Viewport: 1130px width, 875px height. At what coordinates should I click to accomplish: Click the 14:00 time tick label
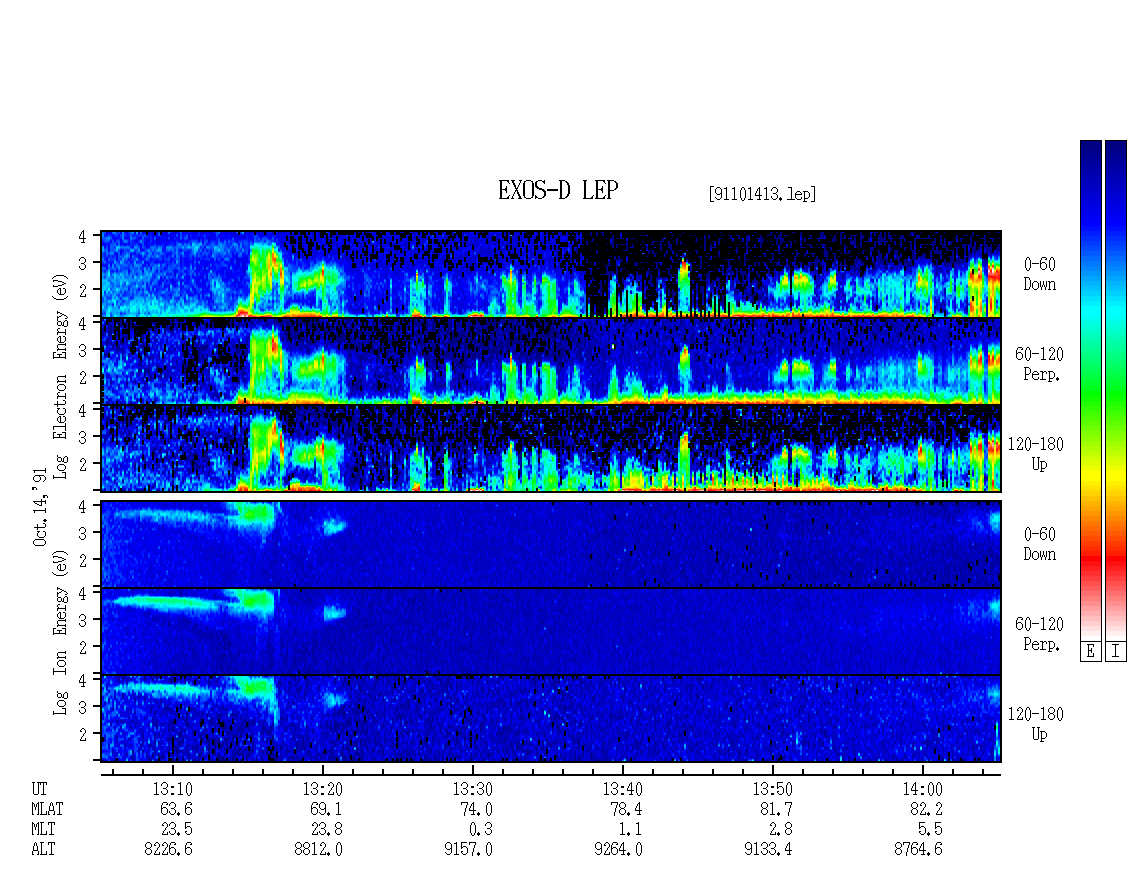pyautogui.click(x=922, y=789)
